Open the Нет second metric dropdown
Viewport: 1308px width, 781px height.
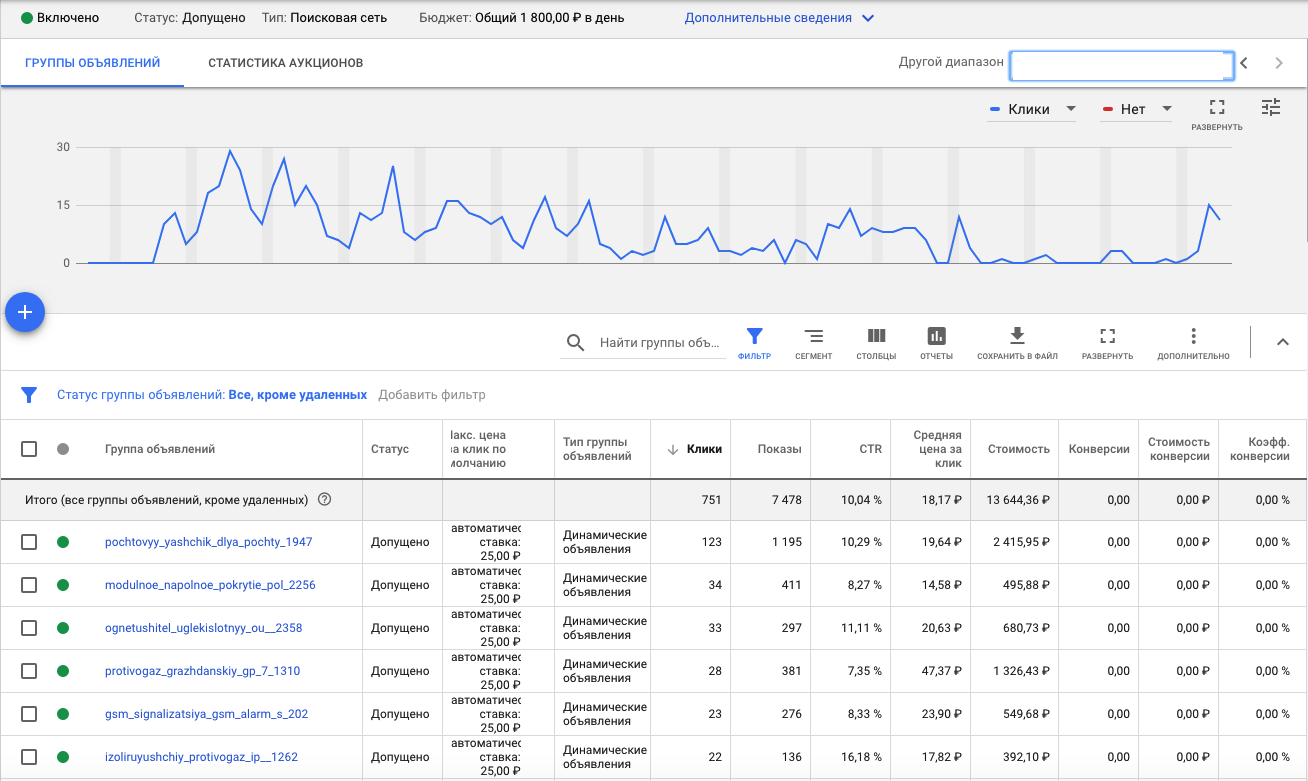click(1136, 109)
